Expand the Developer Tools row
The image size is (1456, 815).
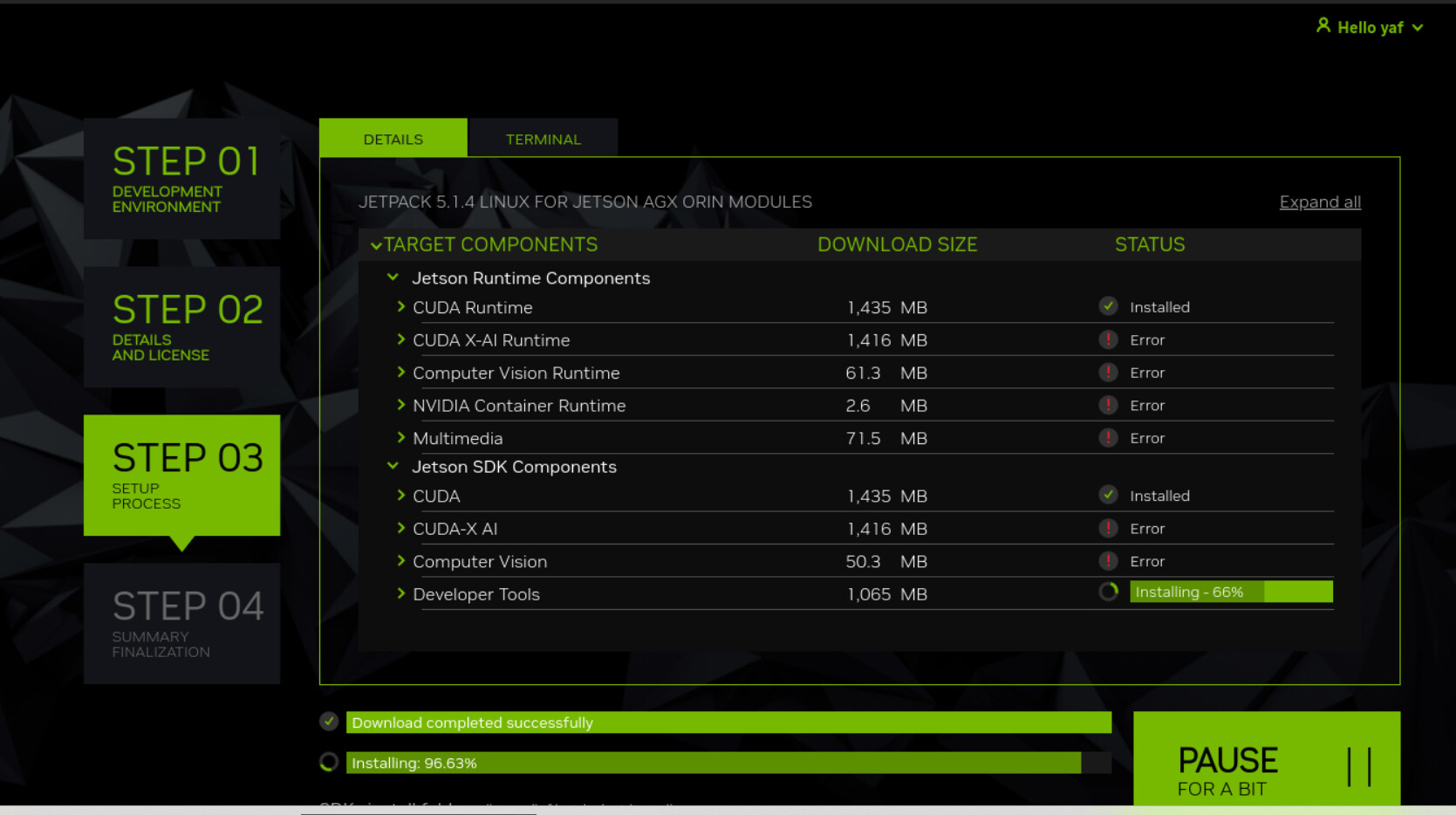(401, 594)
